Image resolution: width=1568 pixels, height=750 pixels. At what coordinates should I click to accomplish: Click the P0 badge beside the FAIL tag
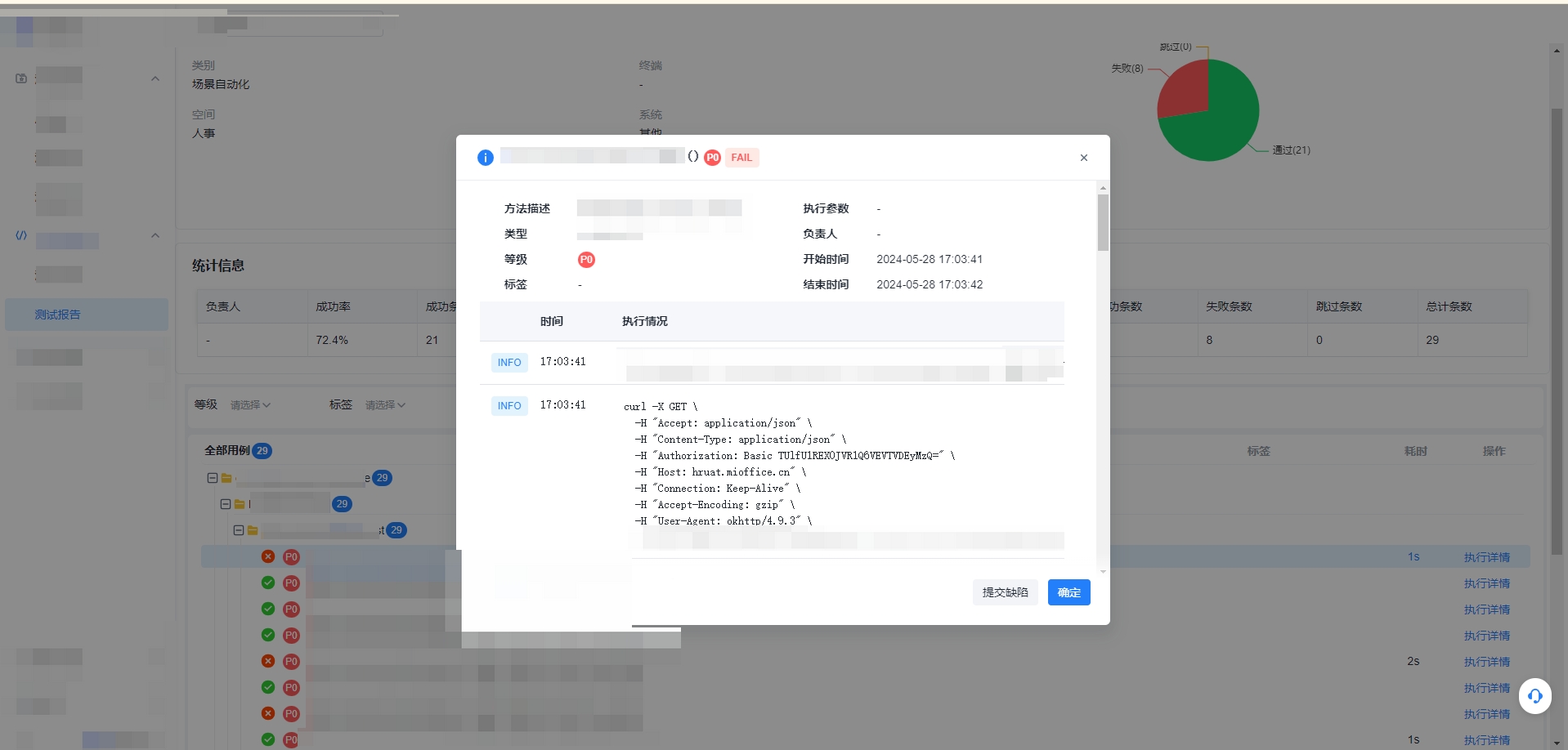click(713, 158)
